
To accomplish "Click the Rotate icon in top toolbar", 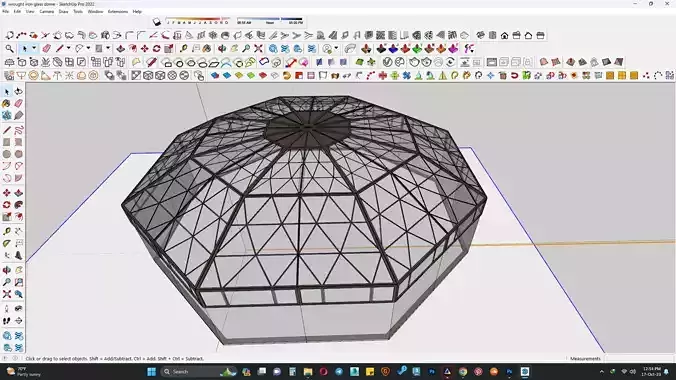I will [156, 49].
